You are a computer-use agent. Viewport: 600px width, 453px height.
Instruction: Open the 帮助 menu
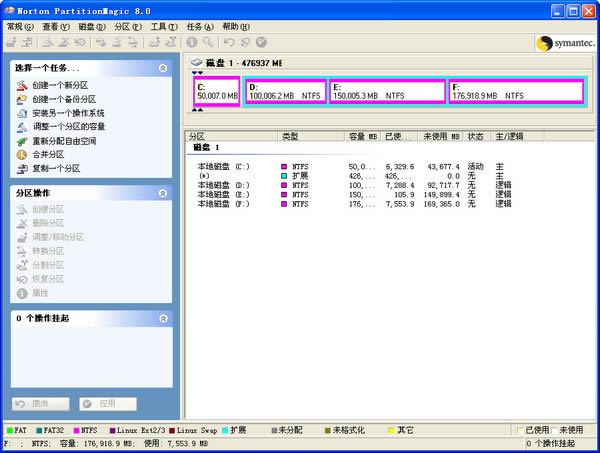[236, 26]
